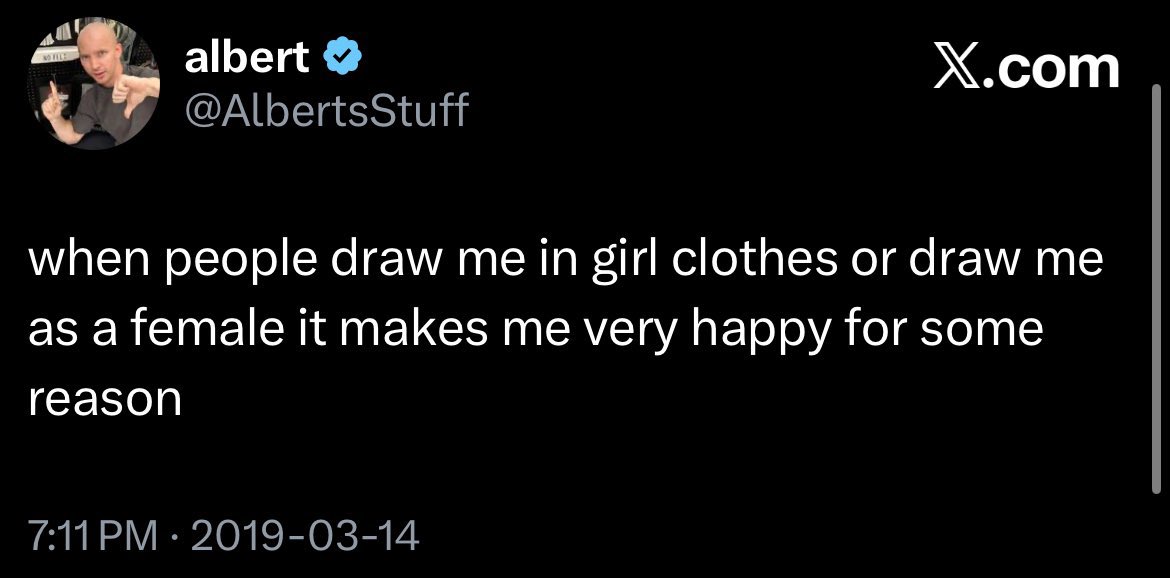The image size is (1170, 578).
Task: Click the X logo
Action: click(957, 67)
